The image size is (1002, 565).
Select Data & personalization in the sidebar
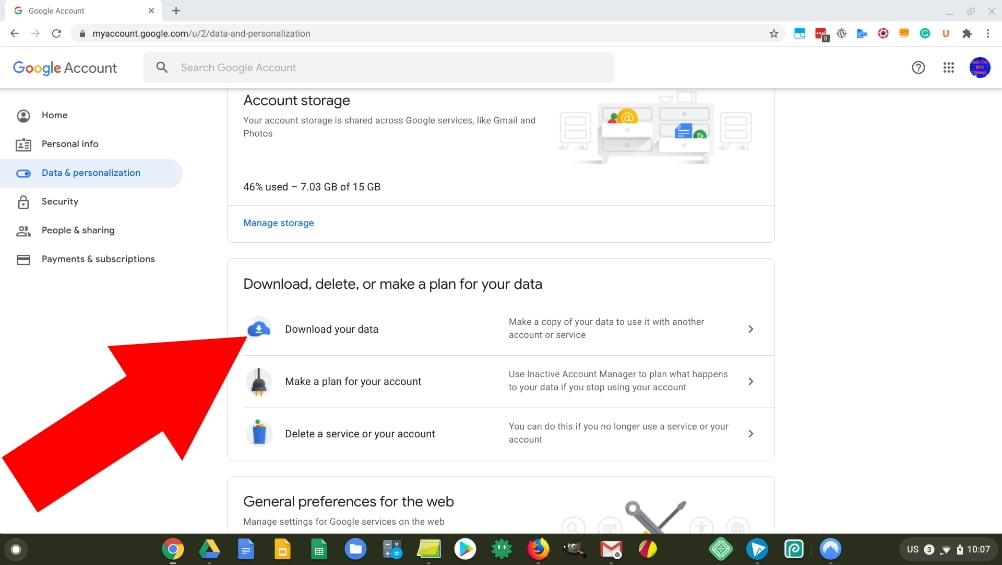coord(91,173)
